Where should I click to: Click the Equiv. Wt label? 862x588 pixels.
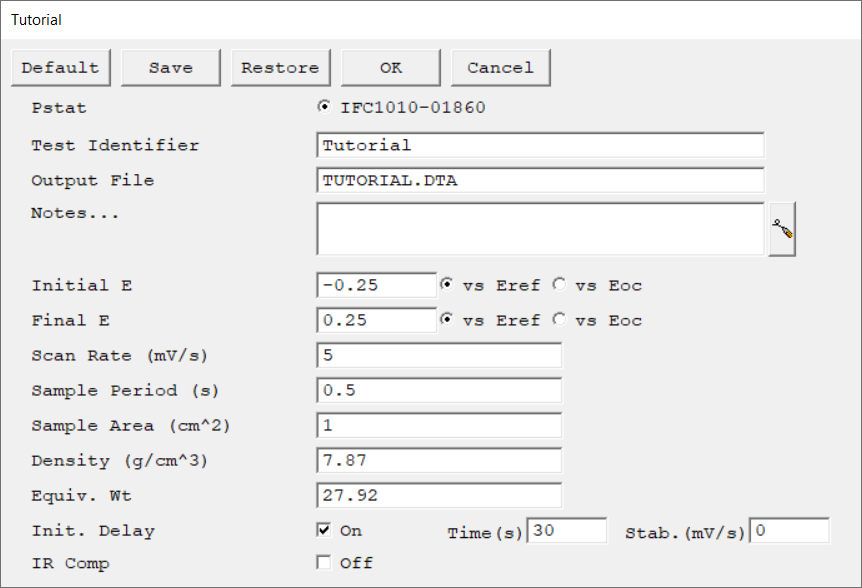(81, 496)
